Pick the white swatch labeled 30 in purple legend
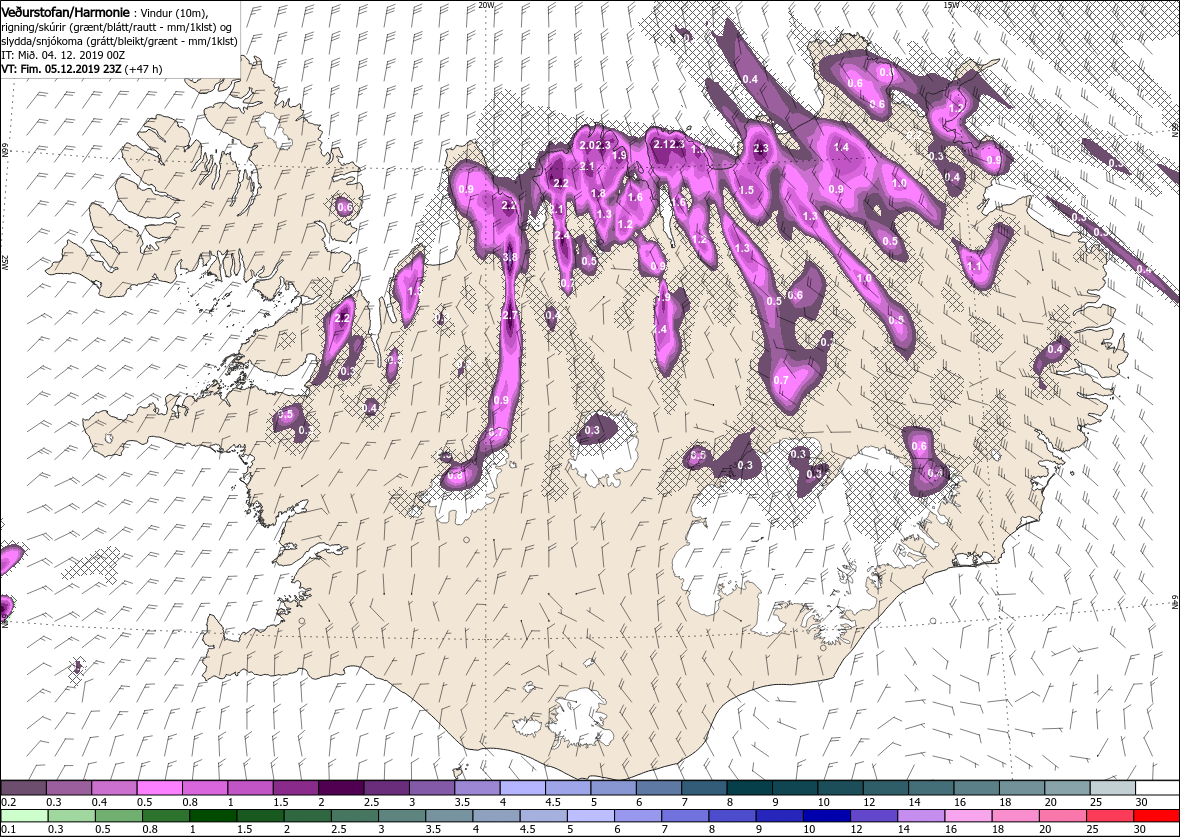 [1157, 787]
